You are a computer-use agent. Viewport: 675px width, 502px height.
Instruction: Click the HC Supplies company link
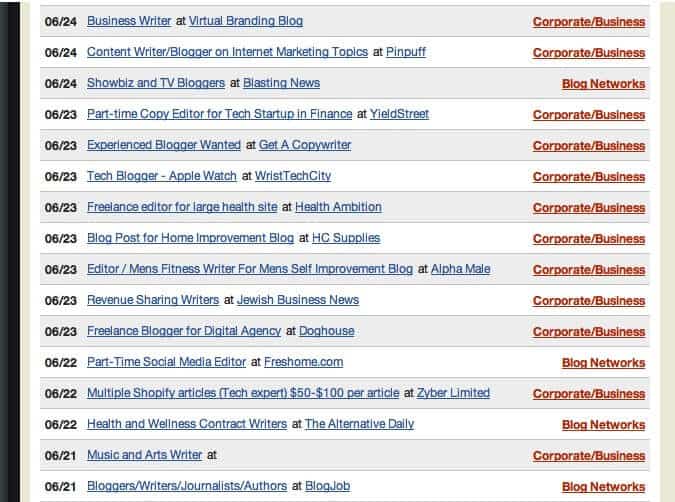tap(346, 238)
